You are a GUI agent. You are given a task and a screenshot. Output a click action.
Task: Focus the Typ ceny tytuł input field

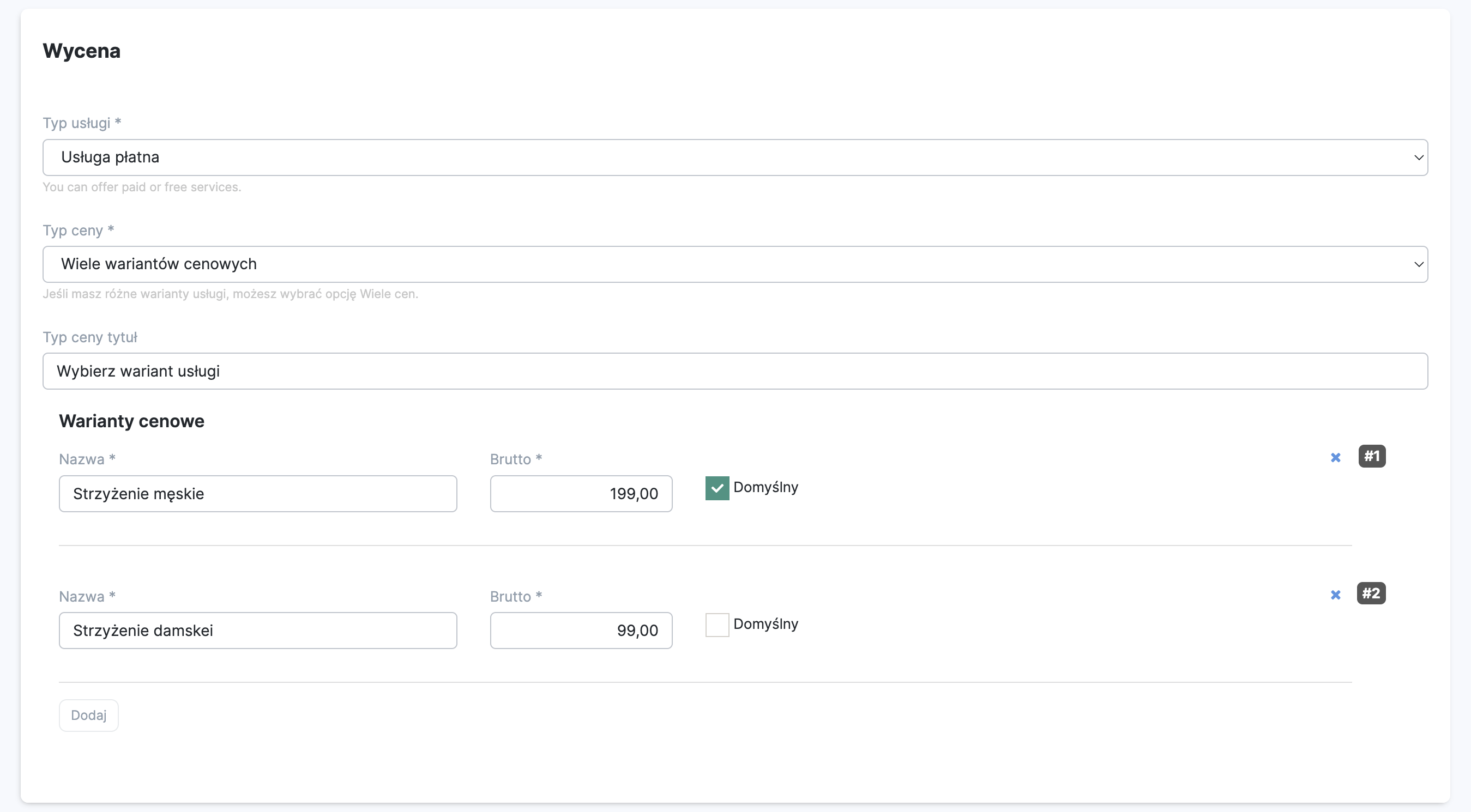tap(735, 372)
